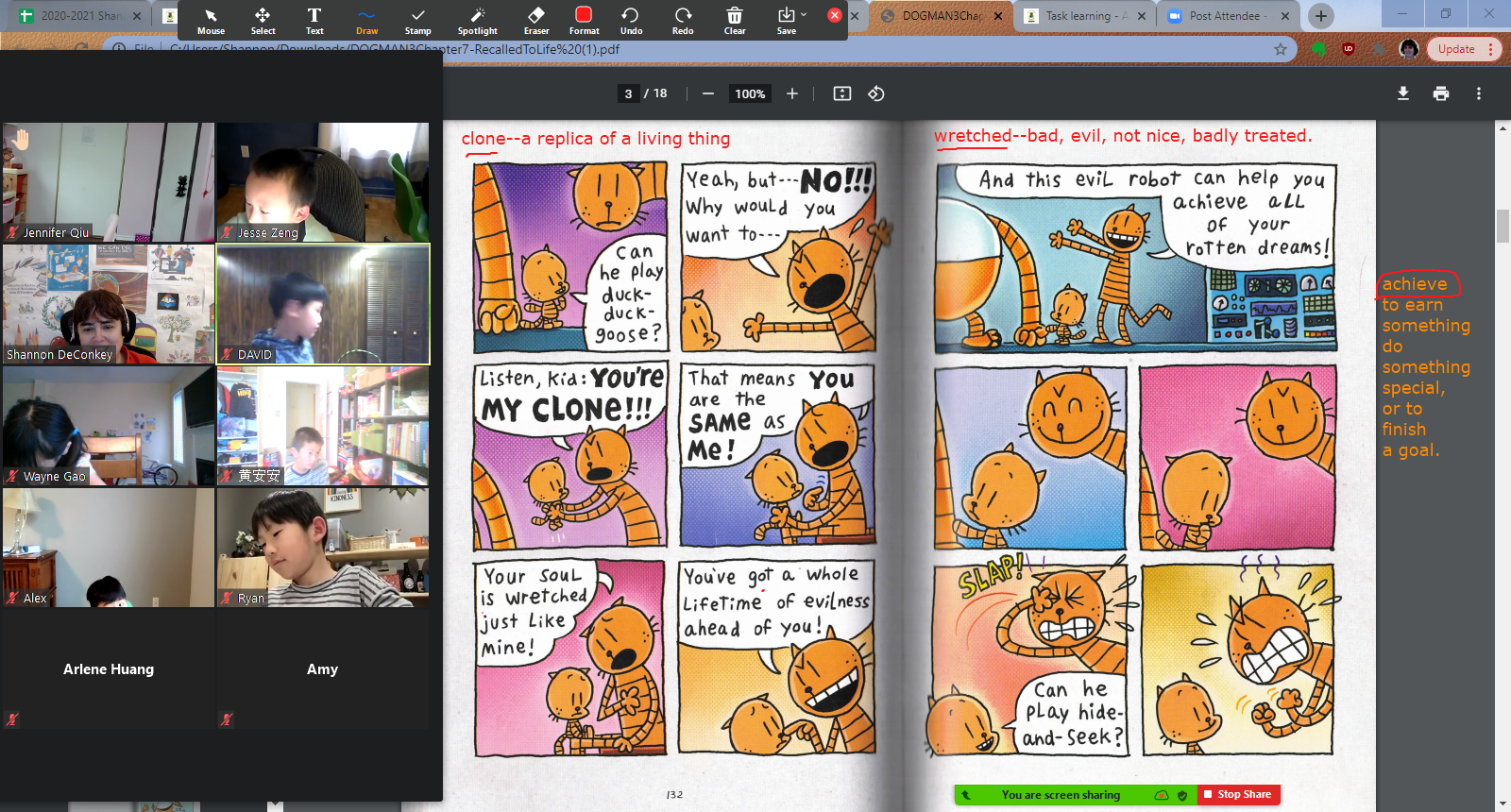Select Jennifer Qiu's video tile
The image size is (1511, 812).
tap(109, 182)
